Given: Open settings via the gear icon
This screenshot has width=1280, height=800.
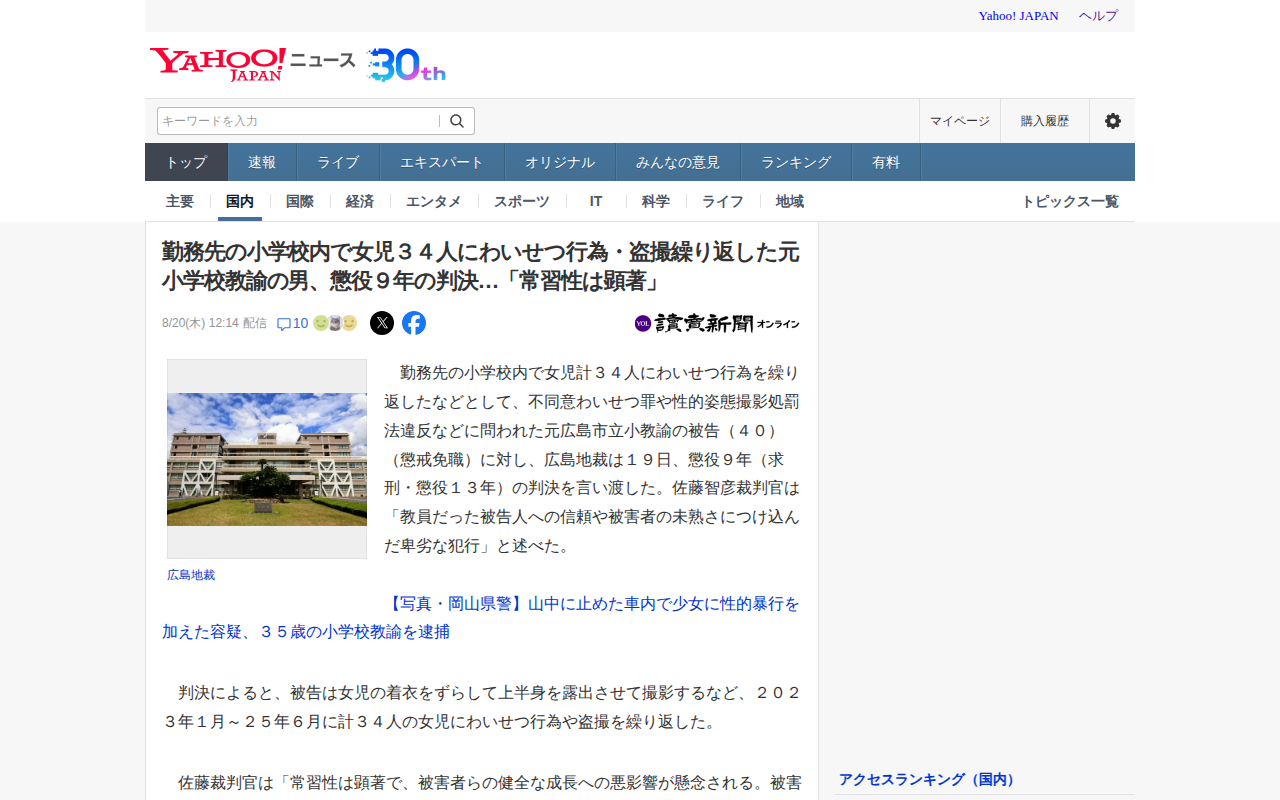Looking at the screenshot, I should (1113, 121).
